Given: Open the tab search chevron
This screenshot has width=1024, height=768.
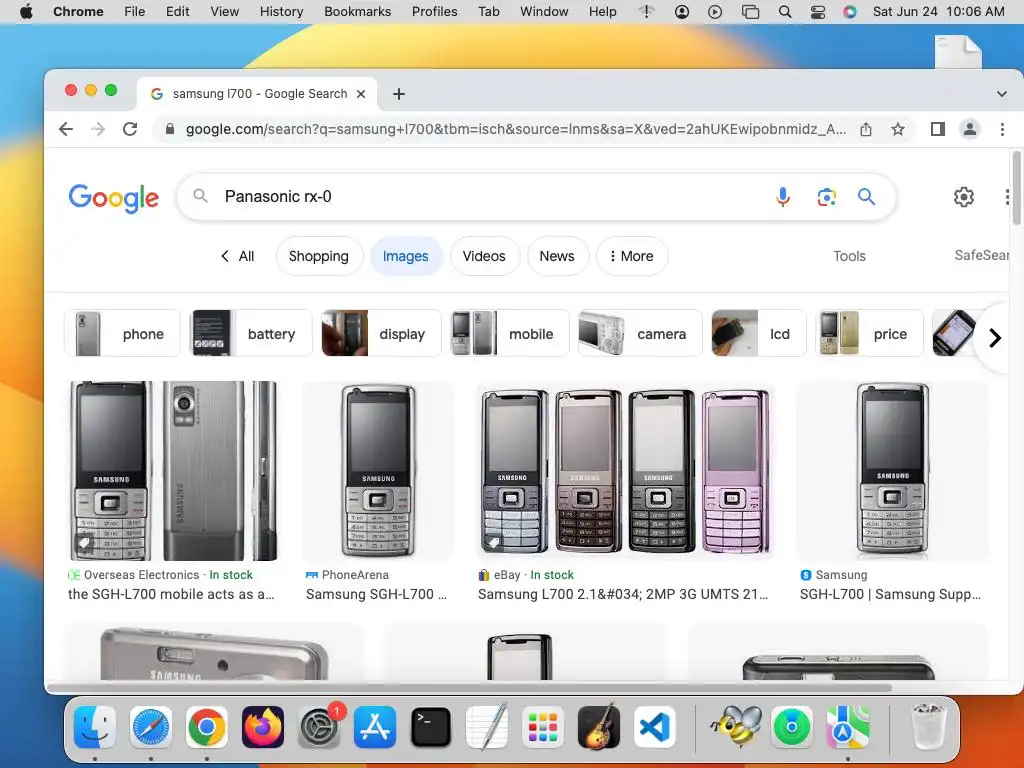Looking at the screenshot, I should (x=1002, y=94).
